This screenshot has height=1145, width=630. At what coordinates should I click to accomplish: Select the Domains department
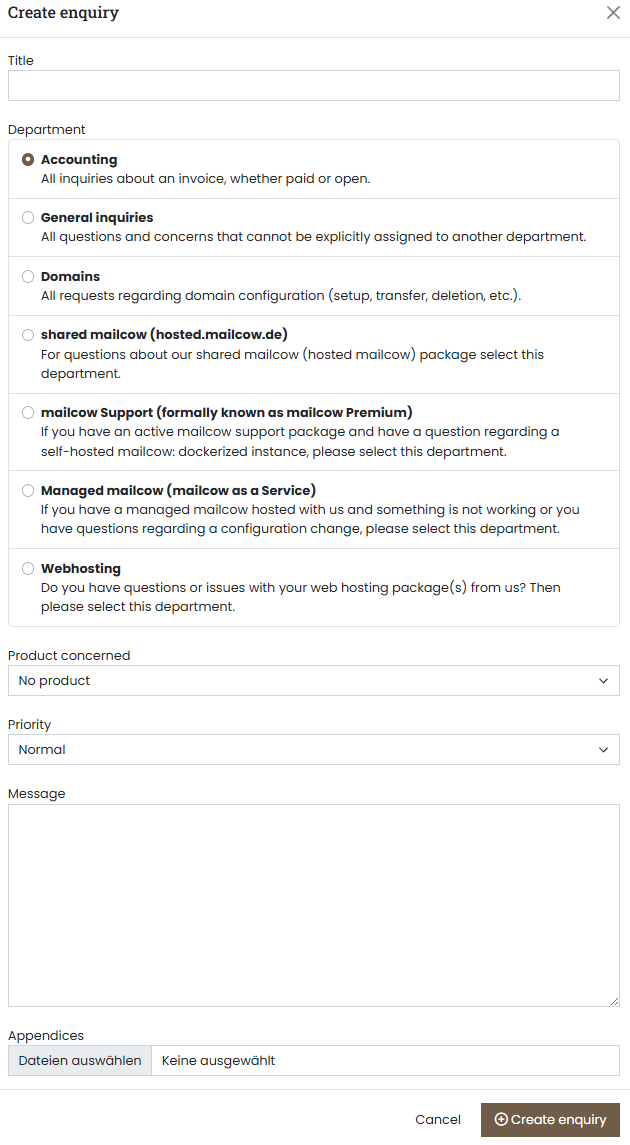28,276
